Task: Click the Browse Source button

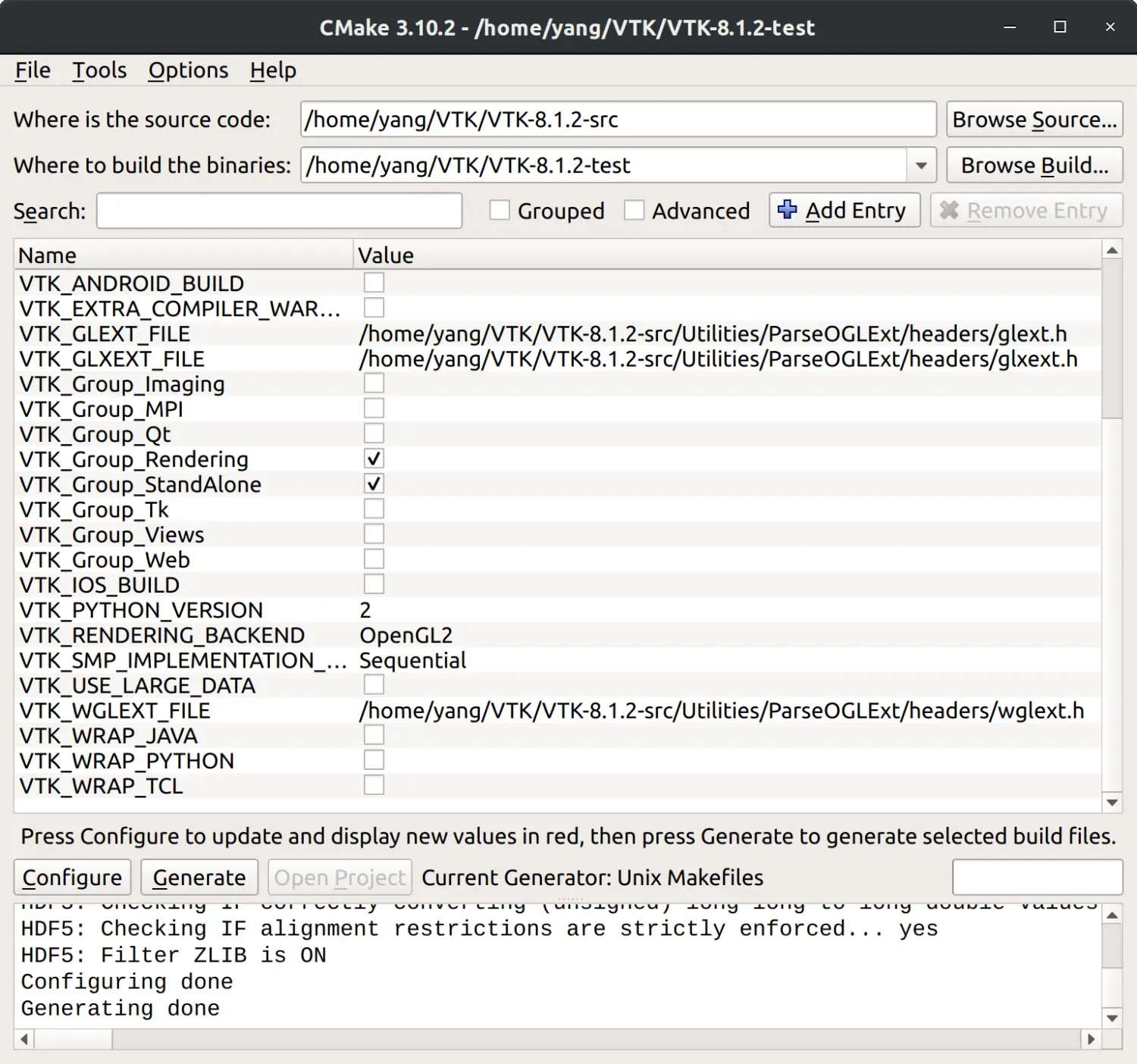Action: click(x=1035, y=120)
